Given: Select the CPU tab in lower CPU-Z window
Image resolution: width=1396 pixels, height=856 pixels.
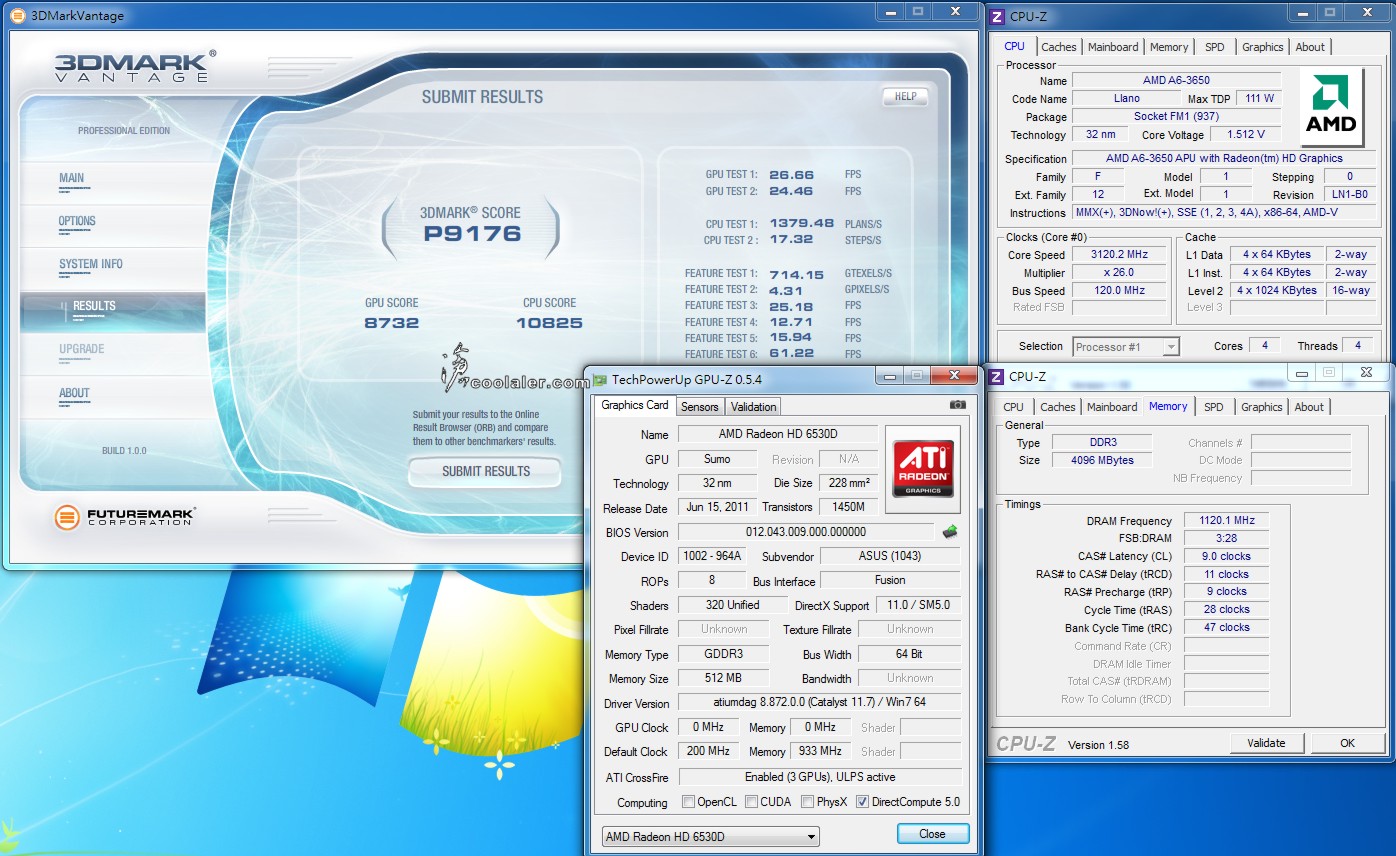Looking at the screenshot, I should click(1013, 407).
